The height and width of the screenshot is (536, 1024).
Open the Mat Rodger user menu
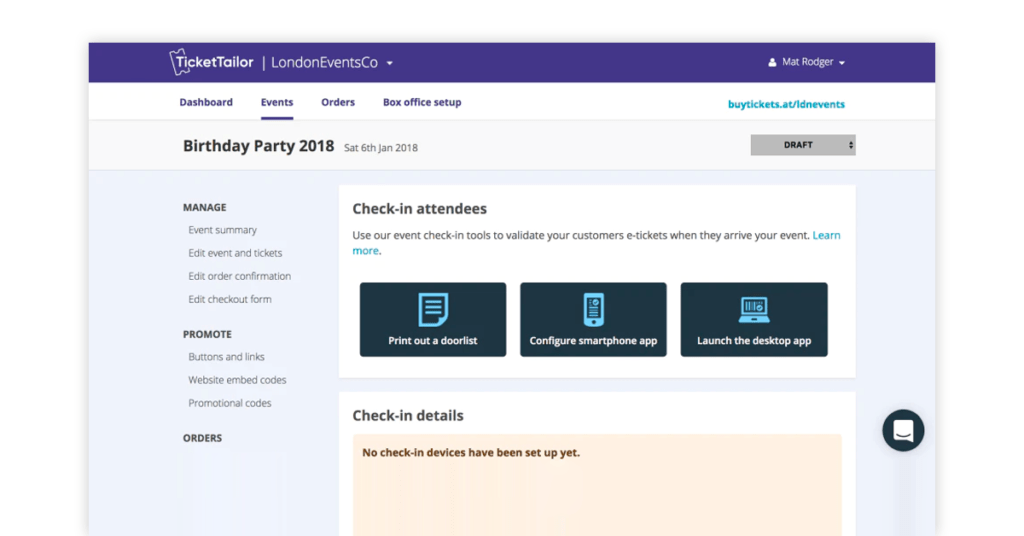(807, 62)
